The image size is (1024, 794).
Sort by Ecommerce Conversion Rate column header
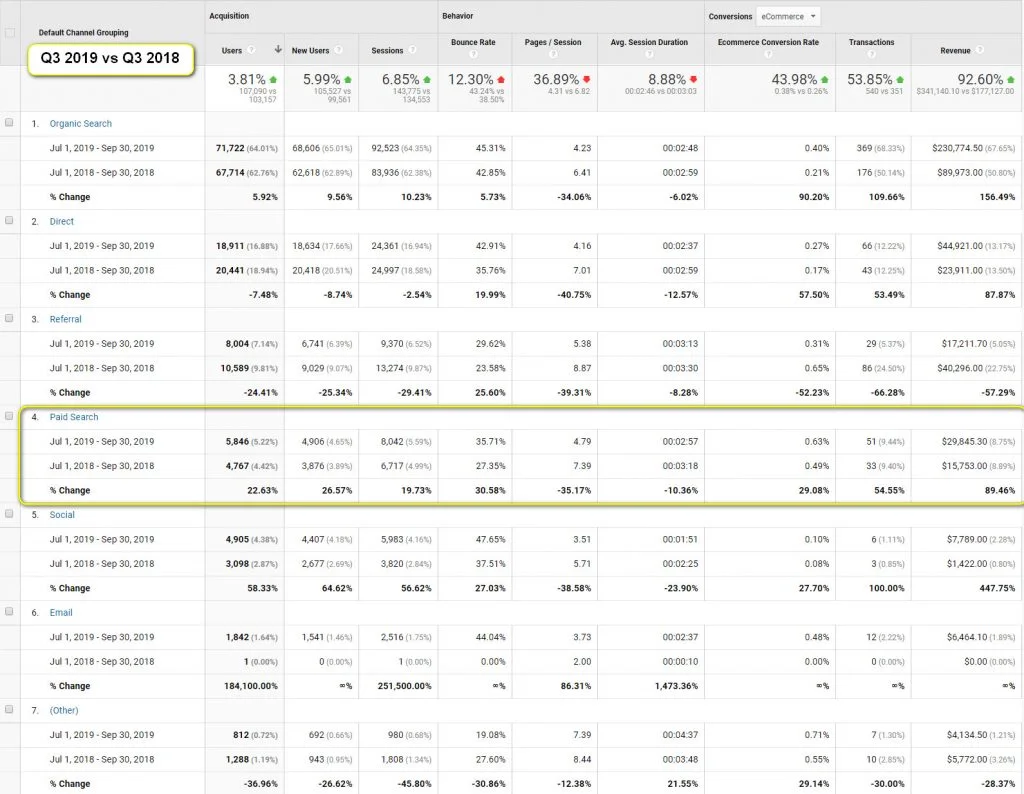768,42
